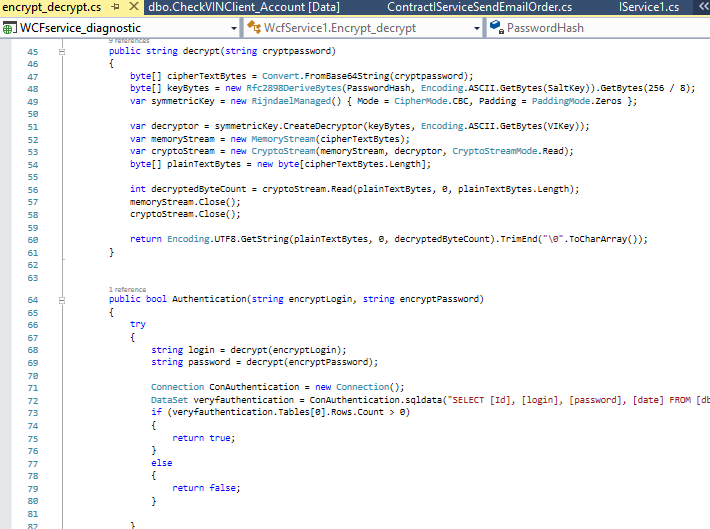Pin the encrypt_decrypt.cs tab
Image resolution: width=710 pixels, height=529 pixels.
[115, 7]
